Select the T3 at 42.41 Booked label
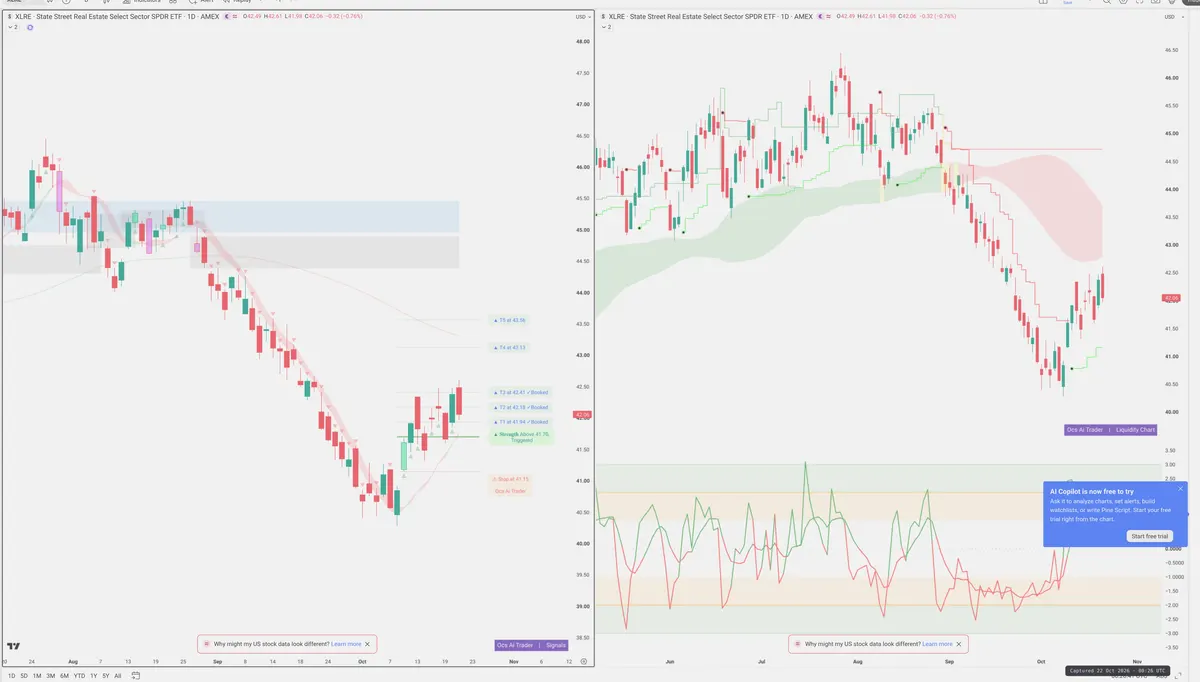Viewport: 1200px width, 682px height. pos(522,392)
